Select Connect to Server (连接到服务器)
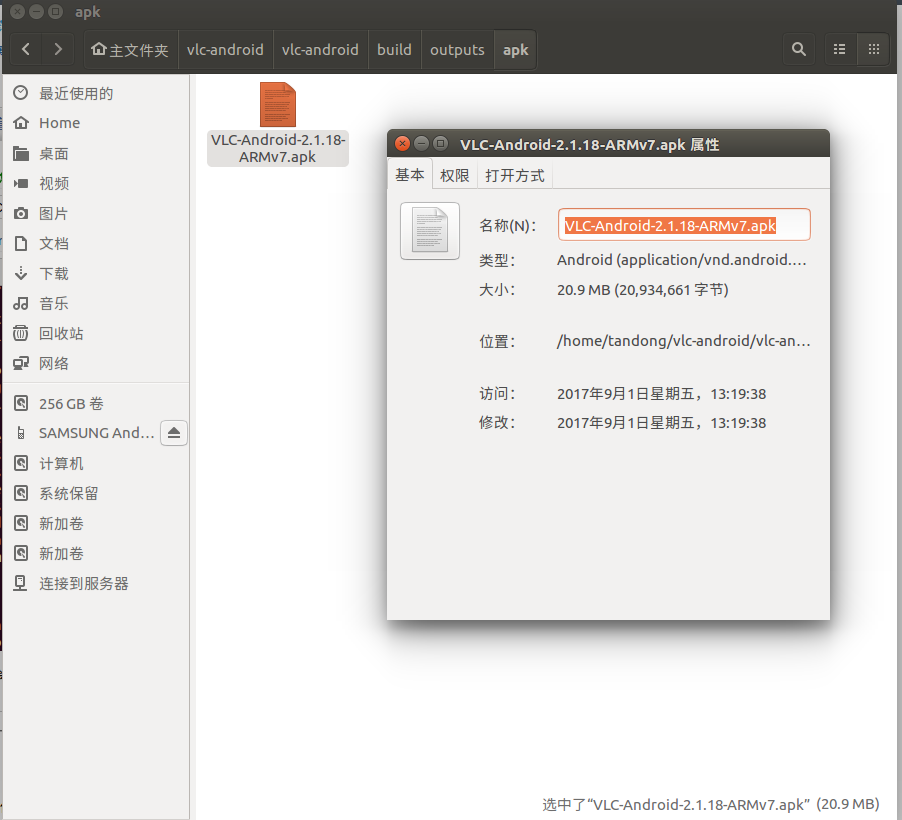 tap(96, 583)
